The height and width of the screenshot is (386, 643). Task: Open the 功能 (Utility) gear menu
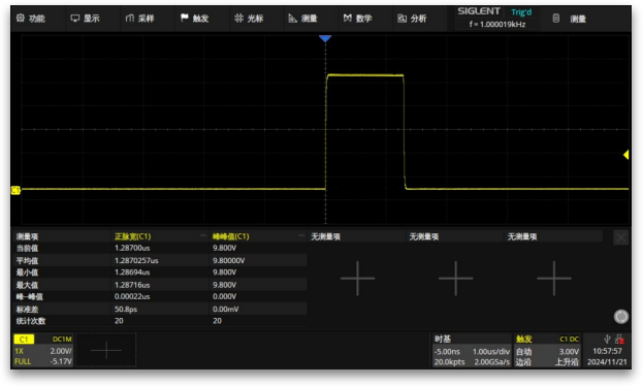[x=21, y=18]
